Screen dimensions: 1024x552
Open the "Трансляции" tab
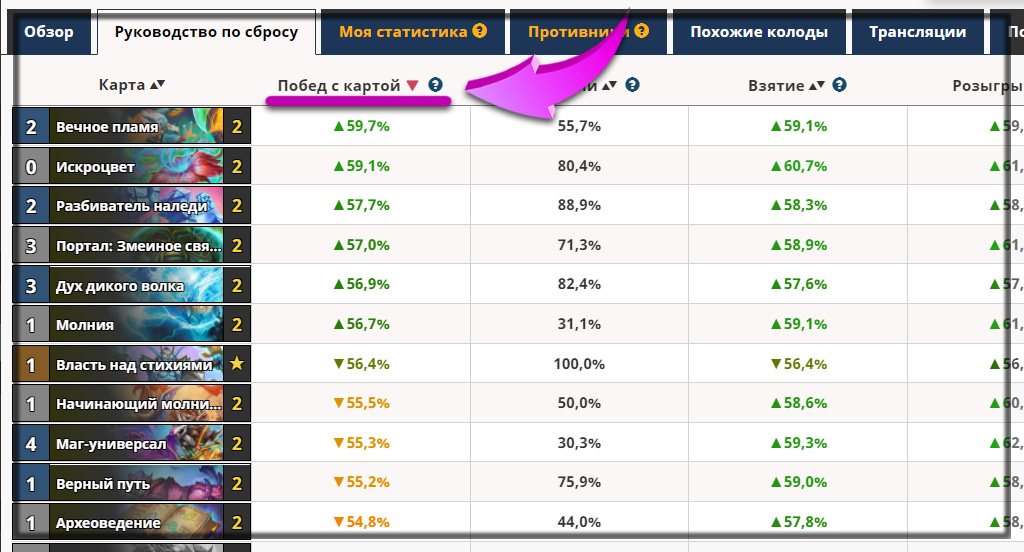pos(917,32)
